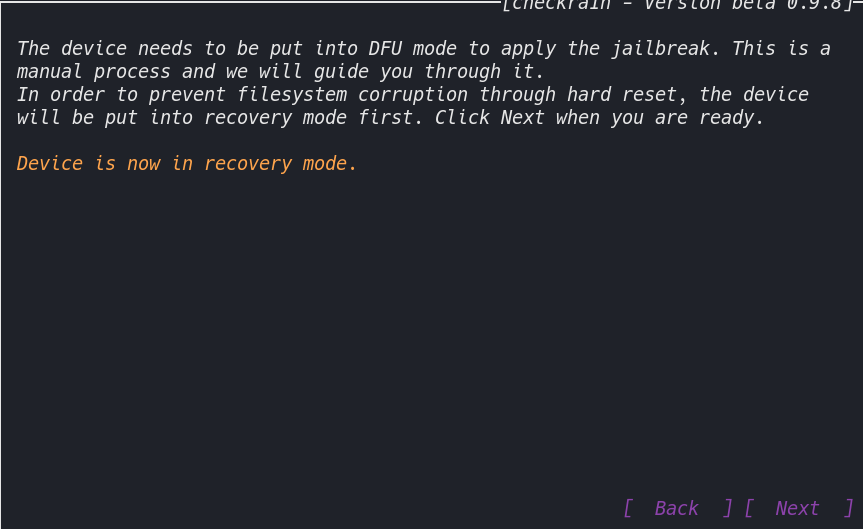The image size is (863, 529).
Task: Click the word jailbreak in first line
Action: pos(660,48)
